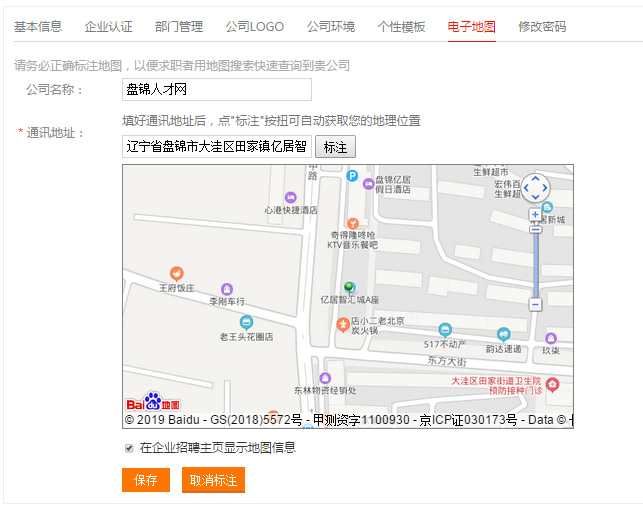Click the 李刚车行 map icon
Screen dimensions: 643x506
click(227, 288)
